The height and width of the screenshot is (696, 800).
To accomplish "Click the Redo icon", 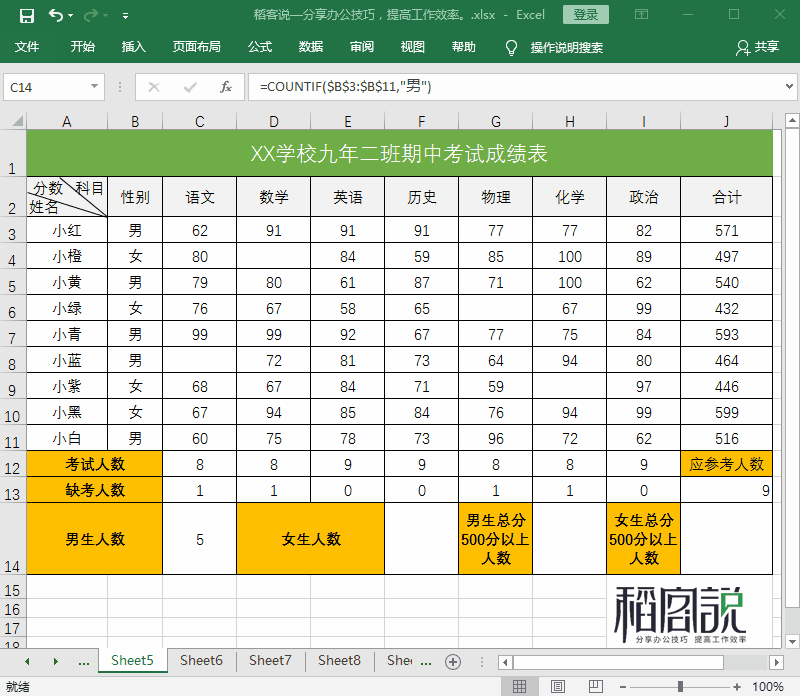I will coord(88,13).
